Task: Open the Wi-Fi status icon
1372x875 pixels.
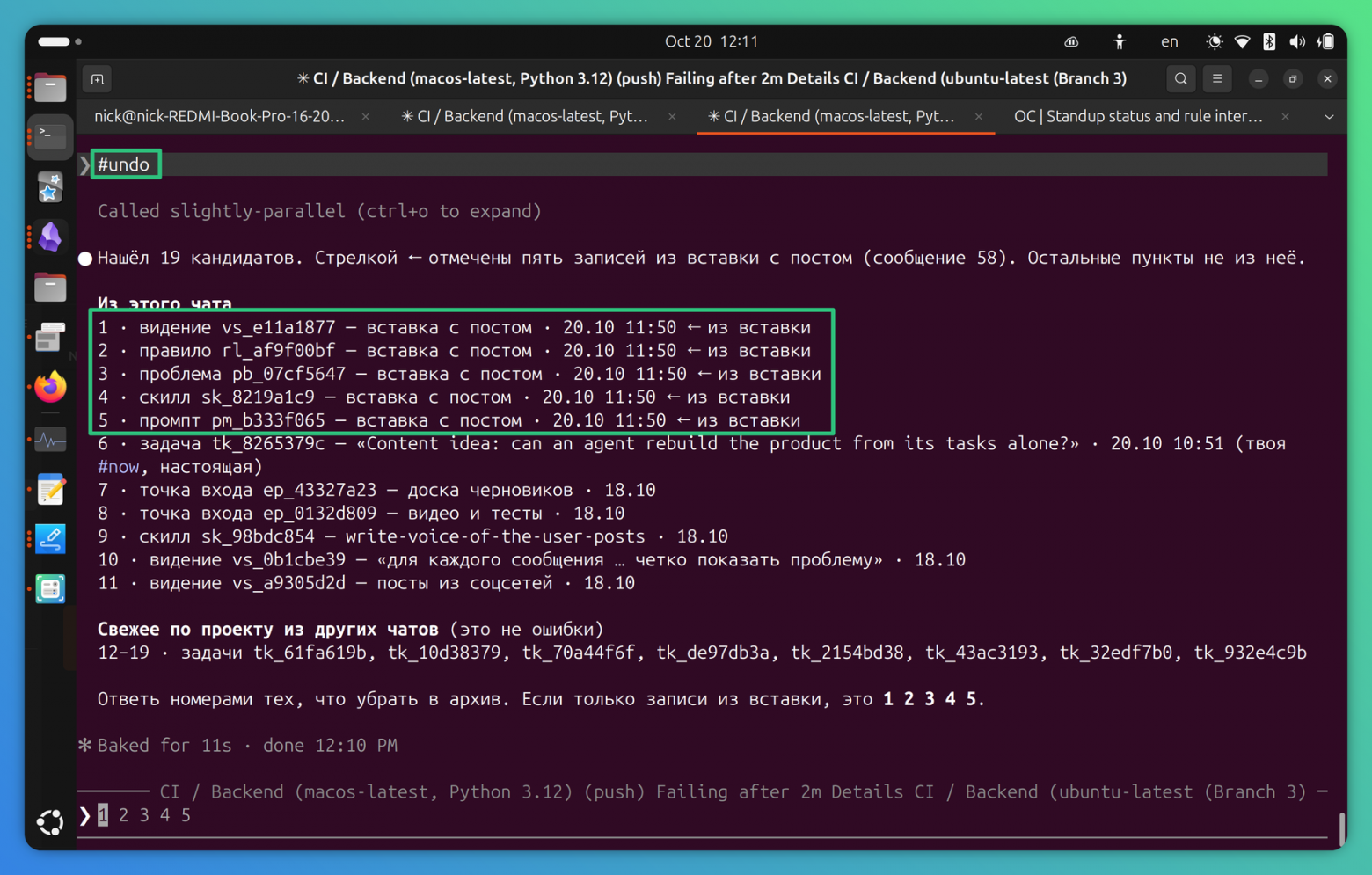Action: click(1242, 41)
